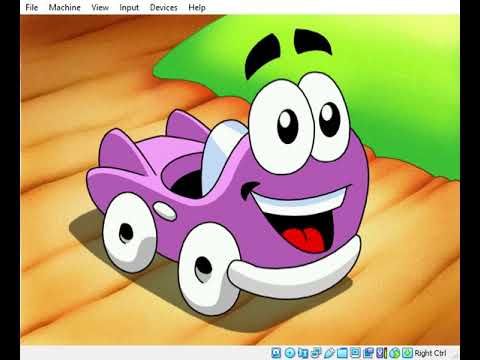Click the 'Right Ctrl' host key label
The width and height of the screenshot is (480, 360).
[x=430, y=353]
